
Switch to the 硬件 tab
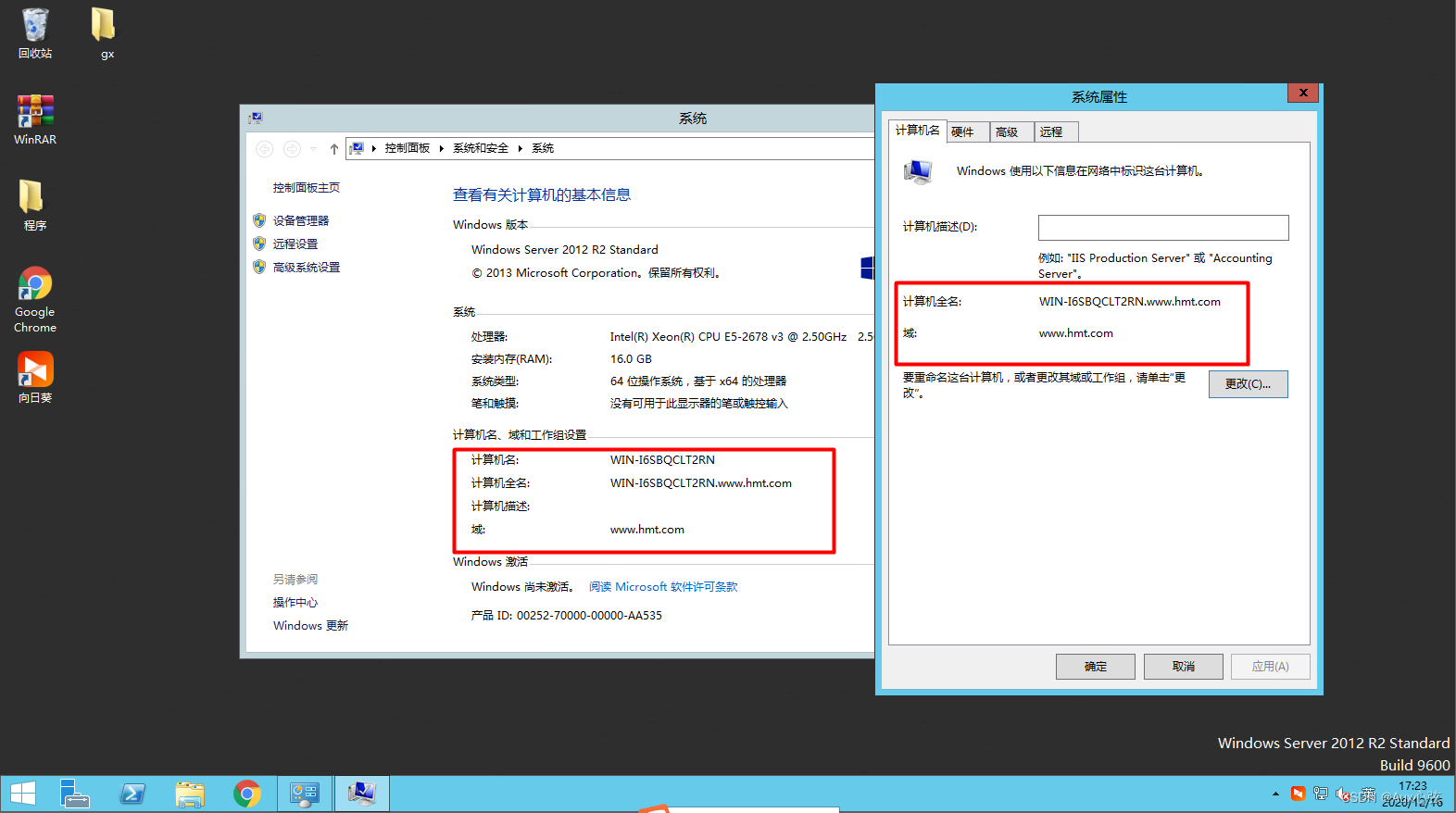[x=968, y=132]
